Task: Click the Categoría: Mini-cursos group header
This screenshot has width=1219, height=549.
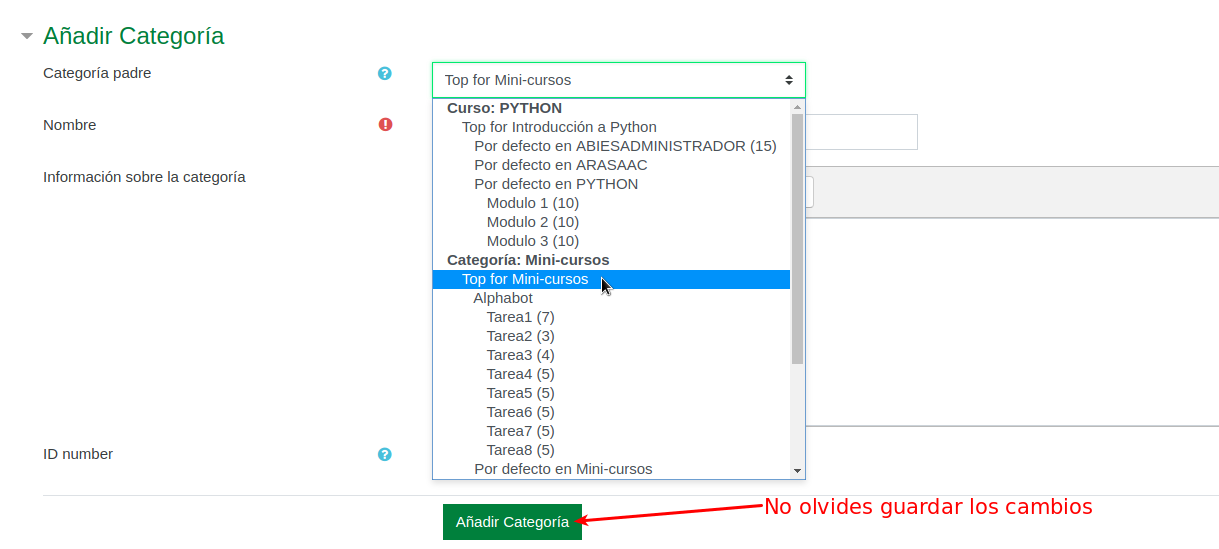Action: click(528, 260)
